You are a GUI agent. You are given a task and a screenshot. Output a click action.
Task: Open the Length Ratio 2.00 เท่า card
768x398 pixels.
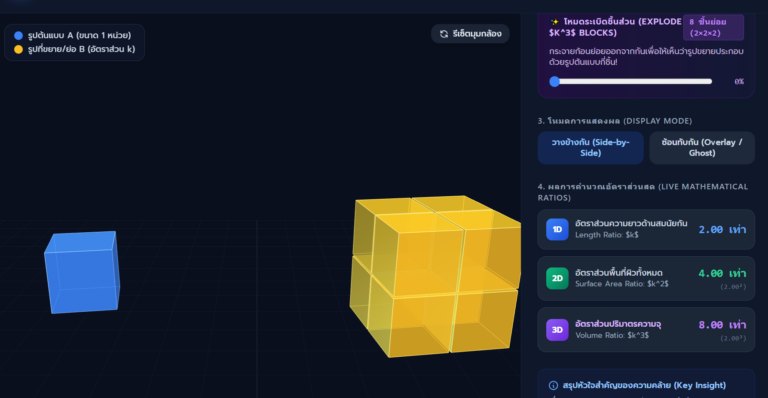[x=646, y=230]
